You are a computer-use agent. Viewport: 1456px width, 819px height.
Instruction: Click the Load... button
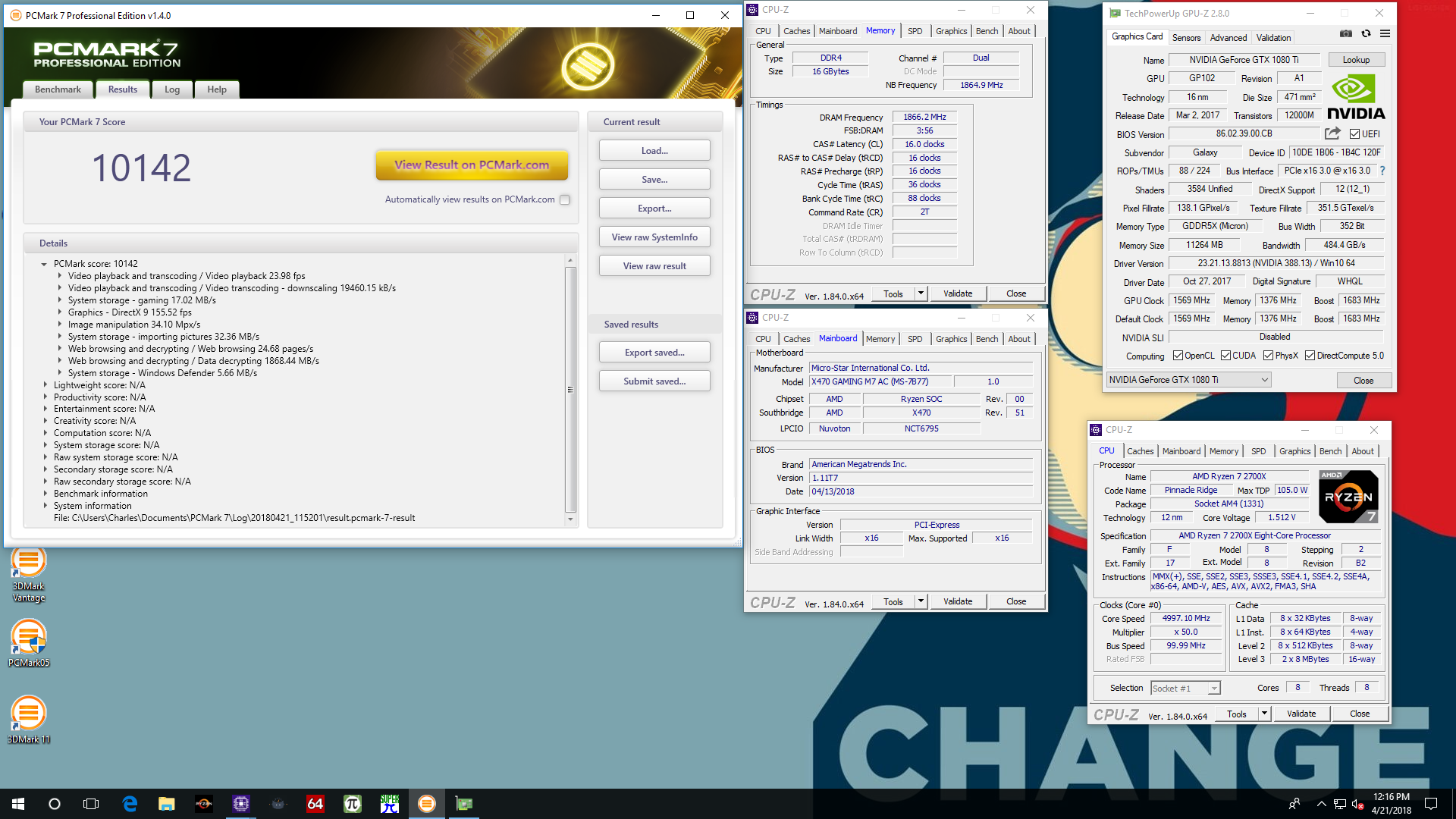(654, 151)
